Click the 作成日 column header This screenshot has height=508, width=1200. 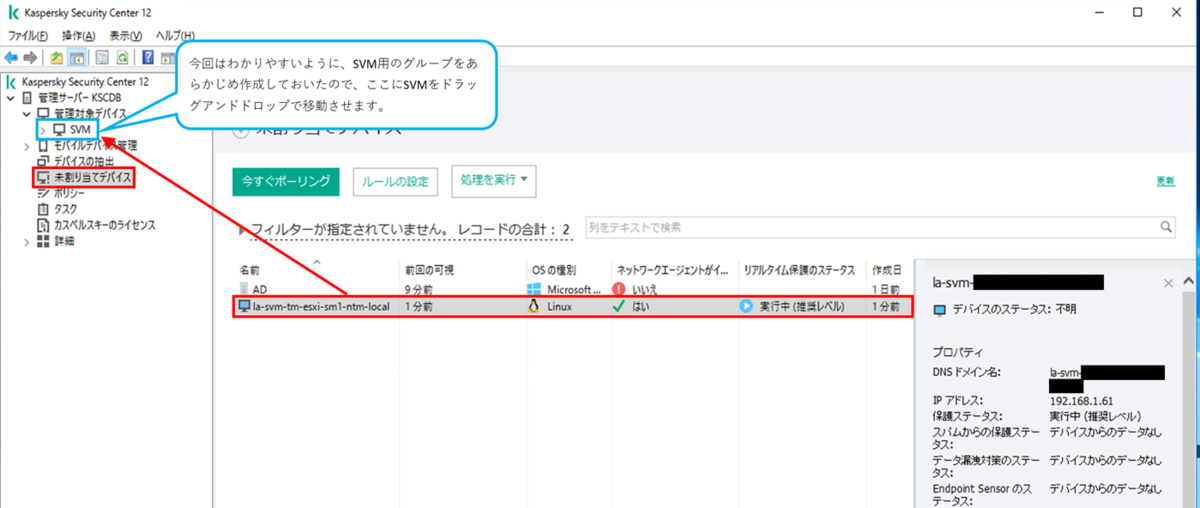pyautogui.click(x=887, y=271)
